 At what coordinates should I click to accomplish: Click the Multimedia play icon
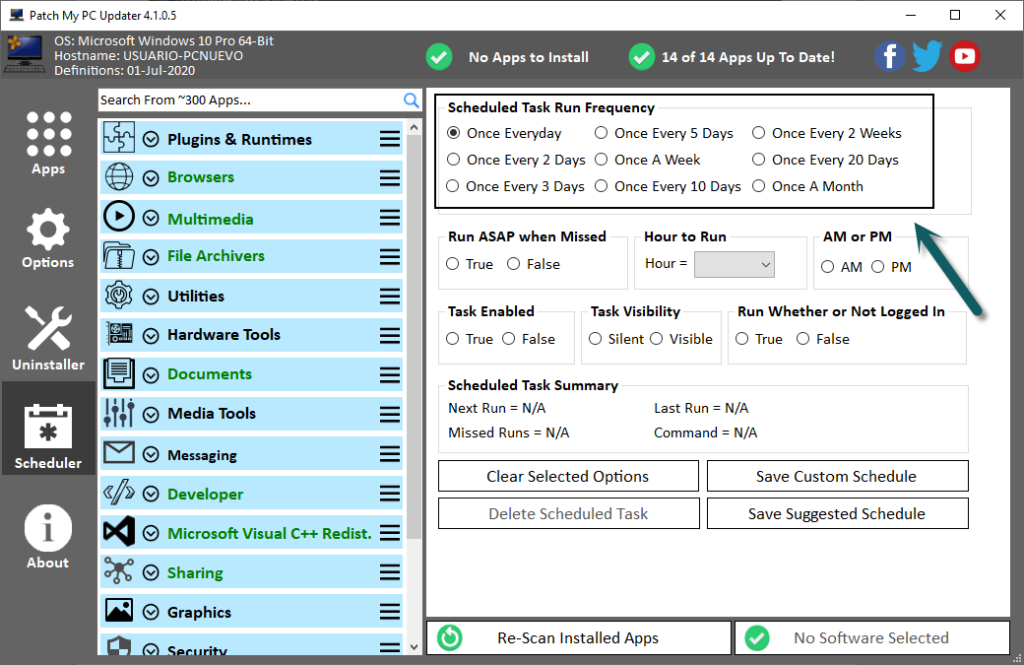tap(119, 216)
